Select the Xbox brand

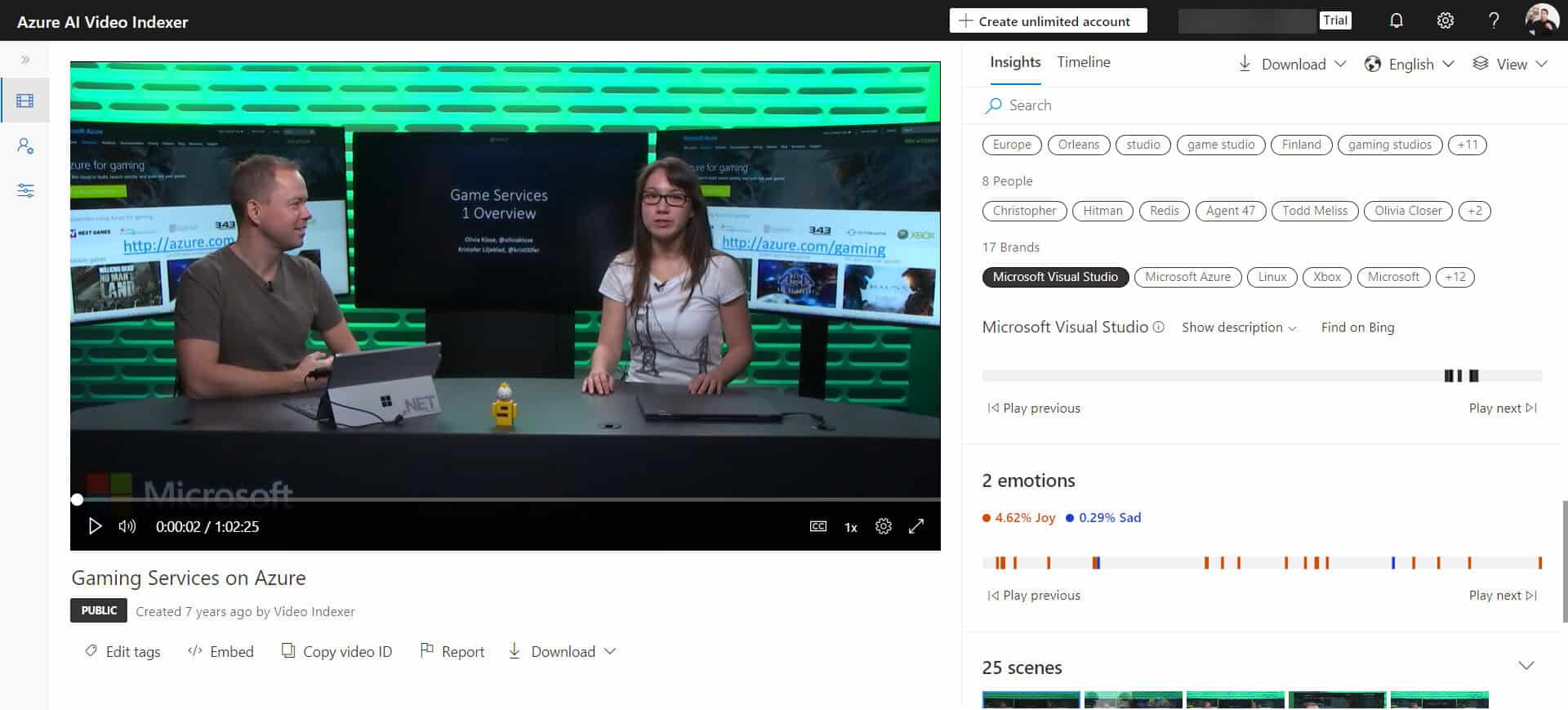(x=1327, y=277)
